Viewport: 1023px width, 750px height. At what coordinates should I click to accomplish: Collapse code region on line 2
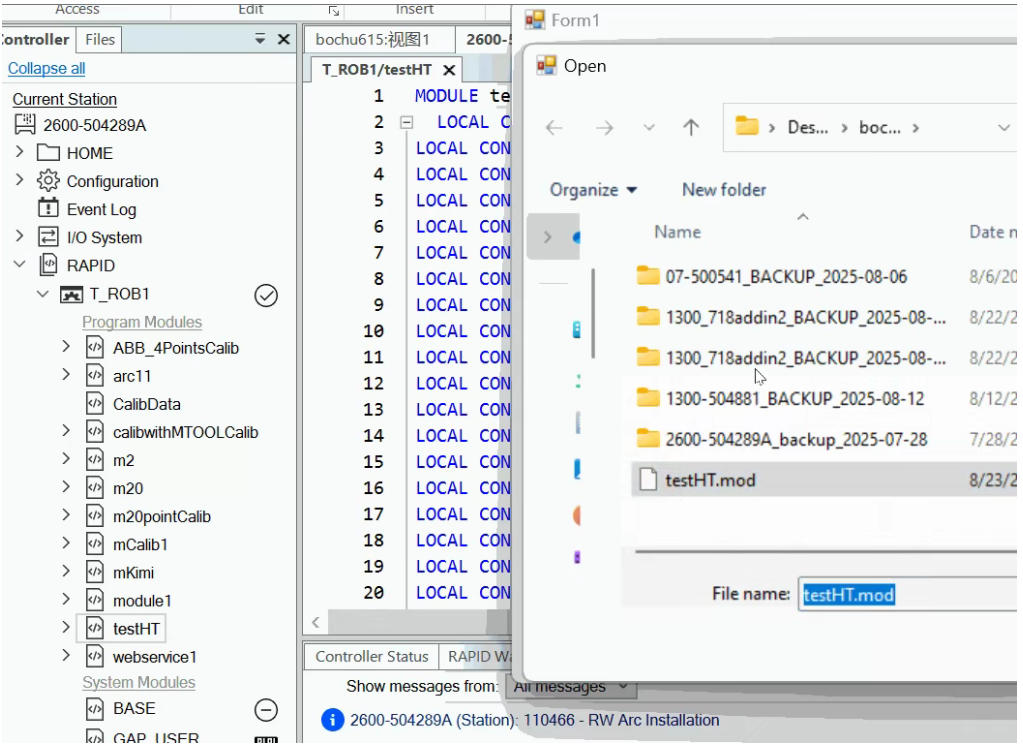tap(406, 122)
